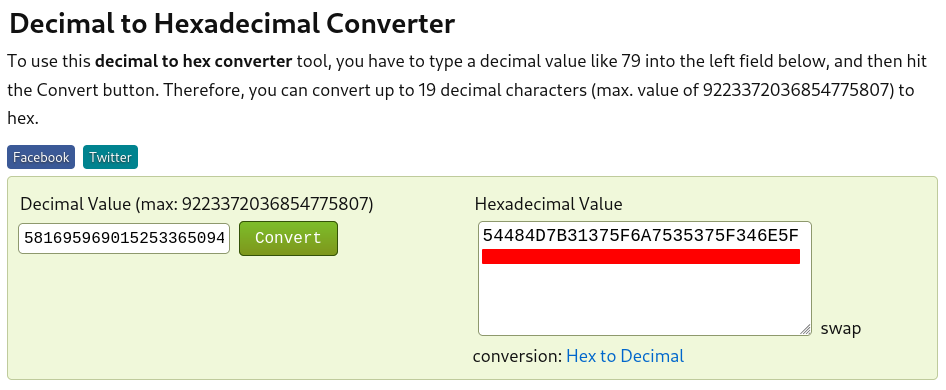Focus the Decimal Value input field
The image size is (946, 390).
pyautogui.click(x=124, y=238)
